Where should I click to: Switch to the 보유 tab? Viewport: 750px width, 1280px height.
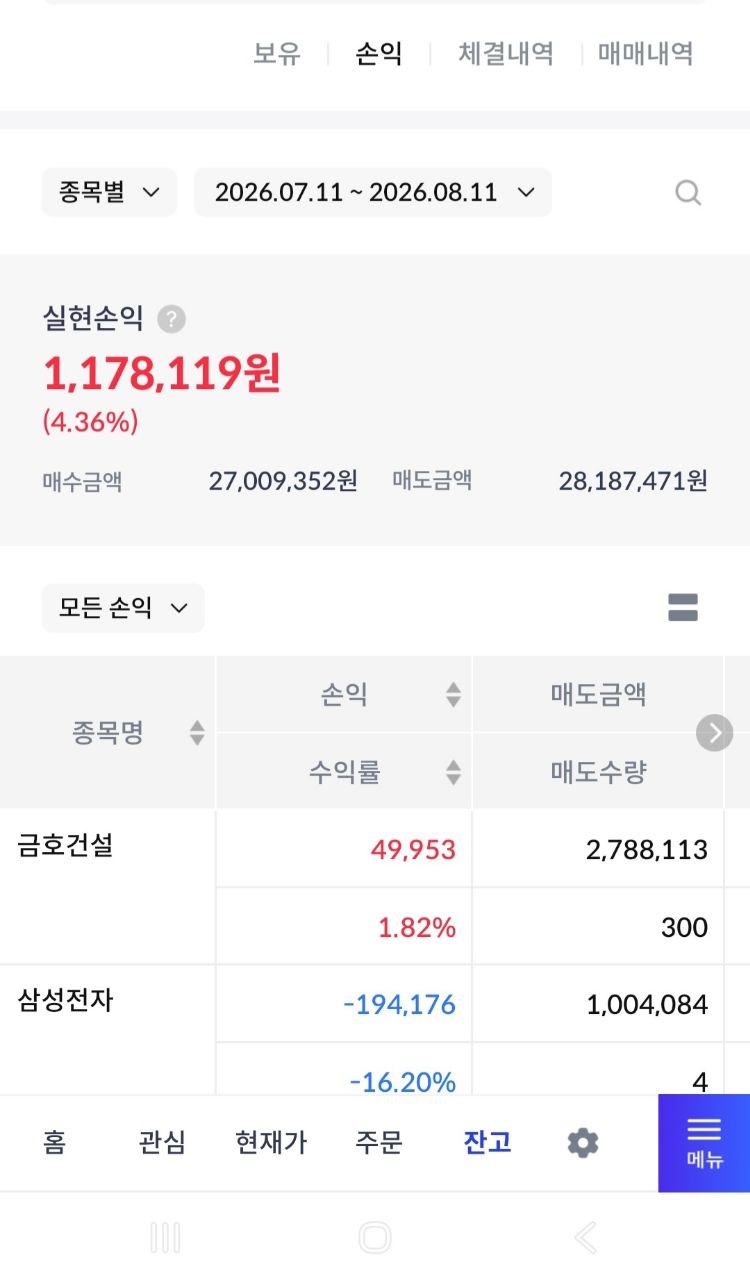tap(277, 53)
